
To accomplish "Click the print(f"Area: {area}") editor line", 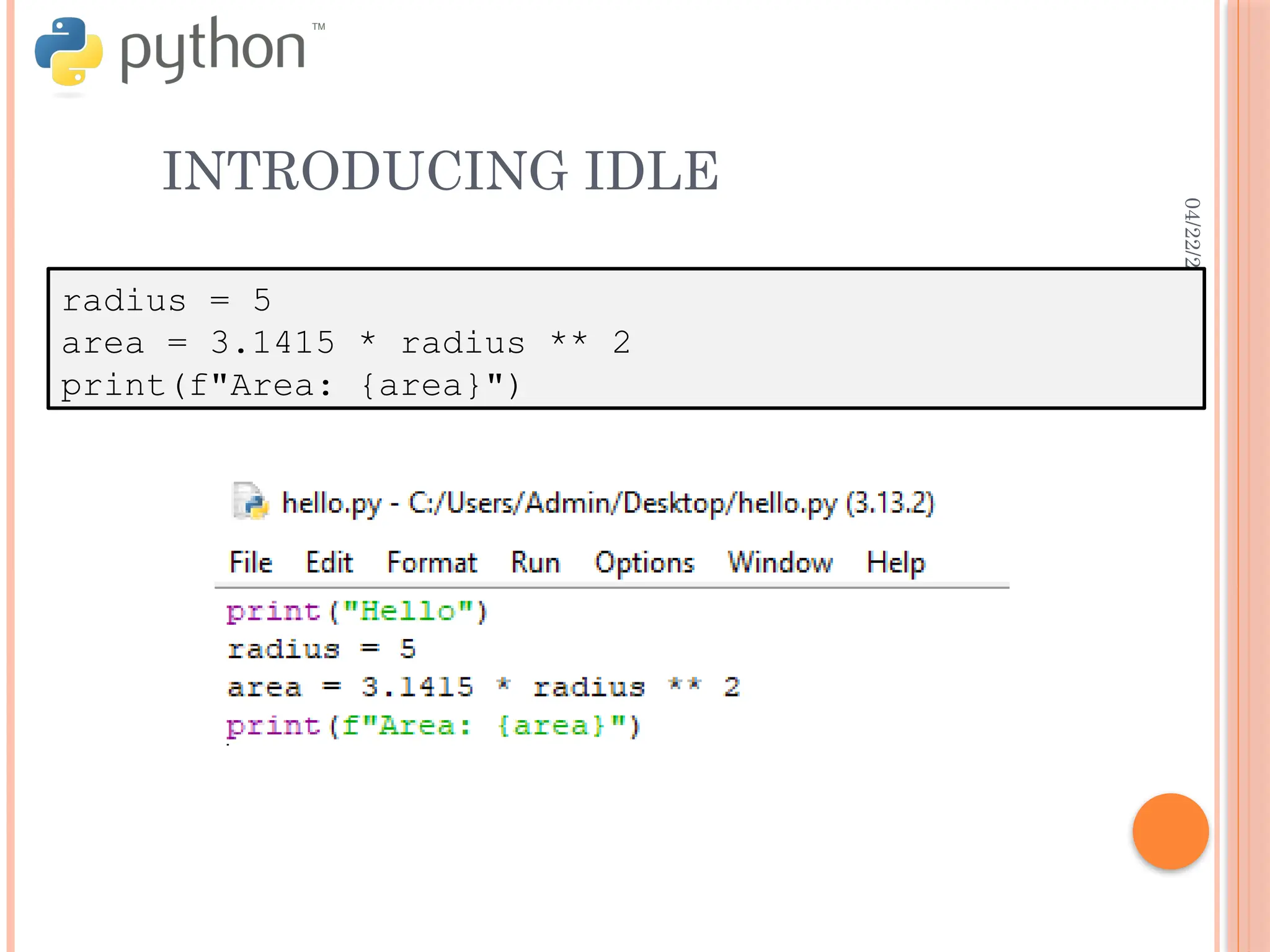I will coord(433,726).
